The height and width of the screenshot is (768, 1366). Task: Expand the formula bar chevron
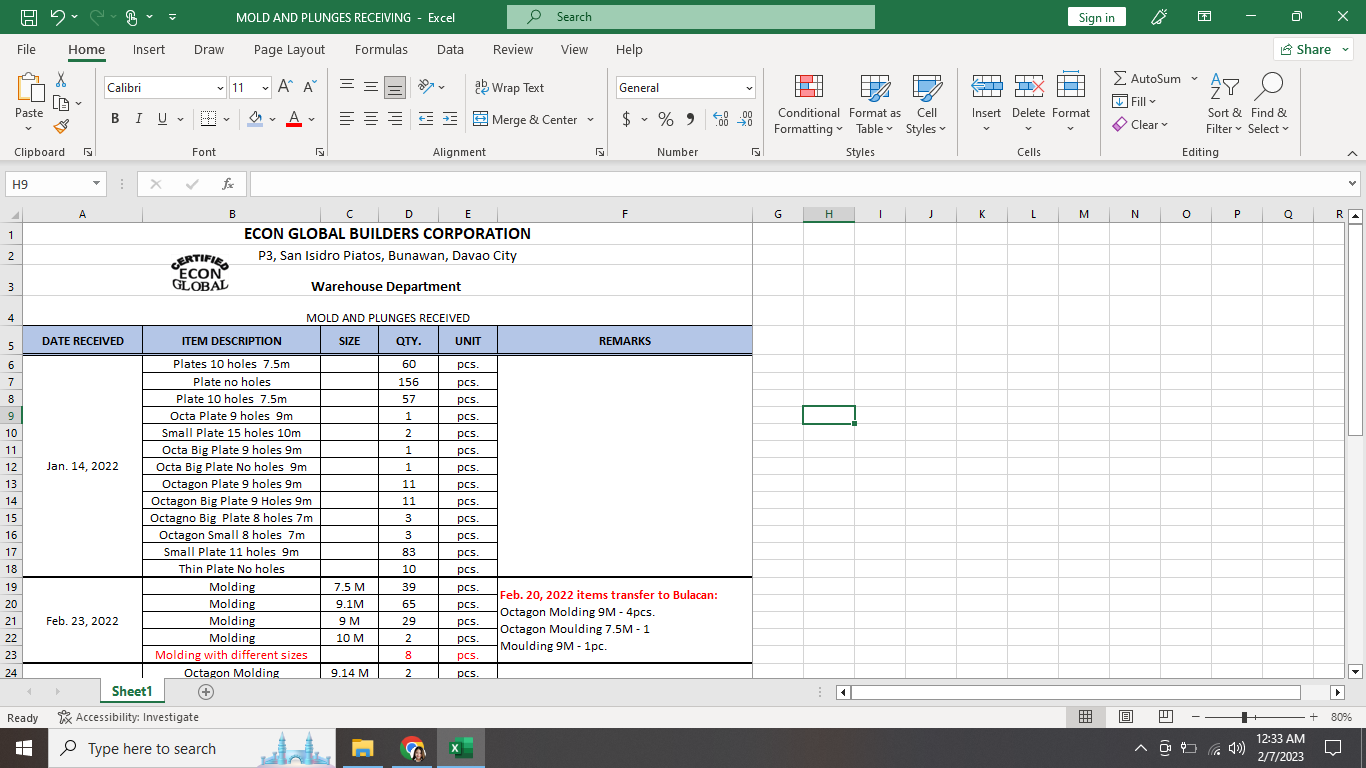(1353, 184)
